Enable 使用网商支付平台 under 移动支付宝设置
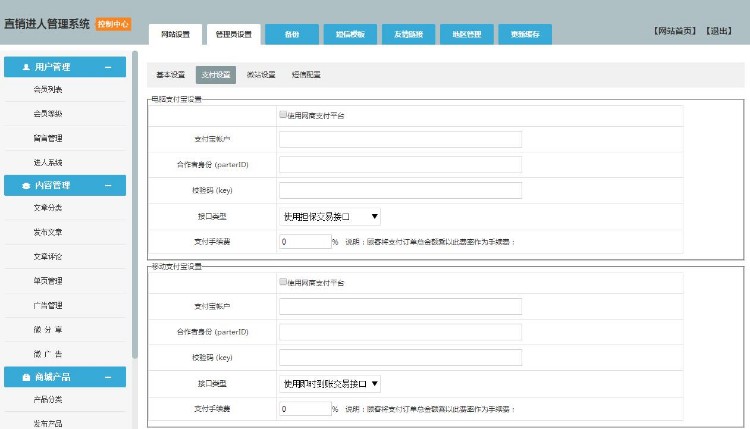The width and height of the screenshot is (750, 429). 283,282
